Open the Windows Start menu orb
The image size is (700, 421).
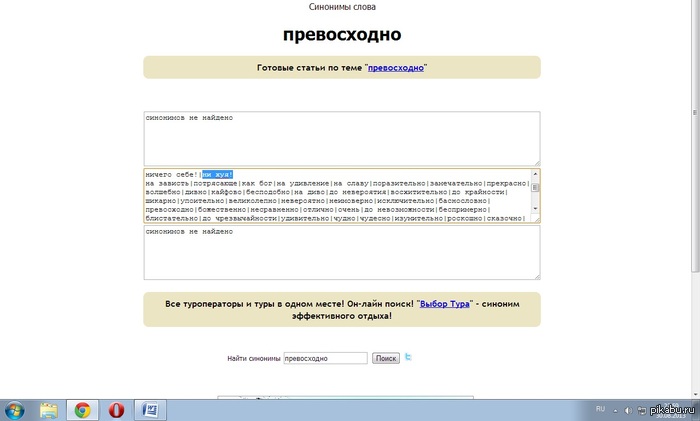(x=15, y=410)
